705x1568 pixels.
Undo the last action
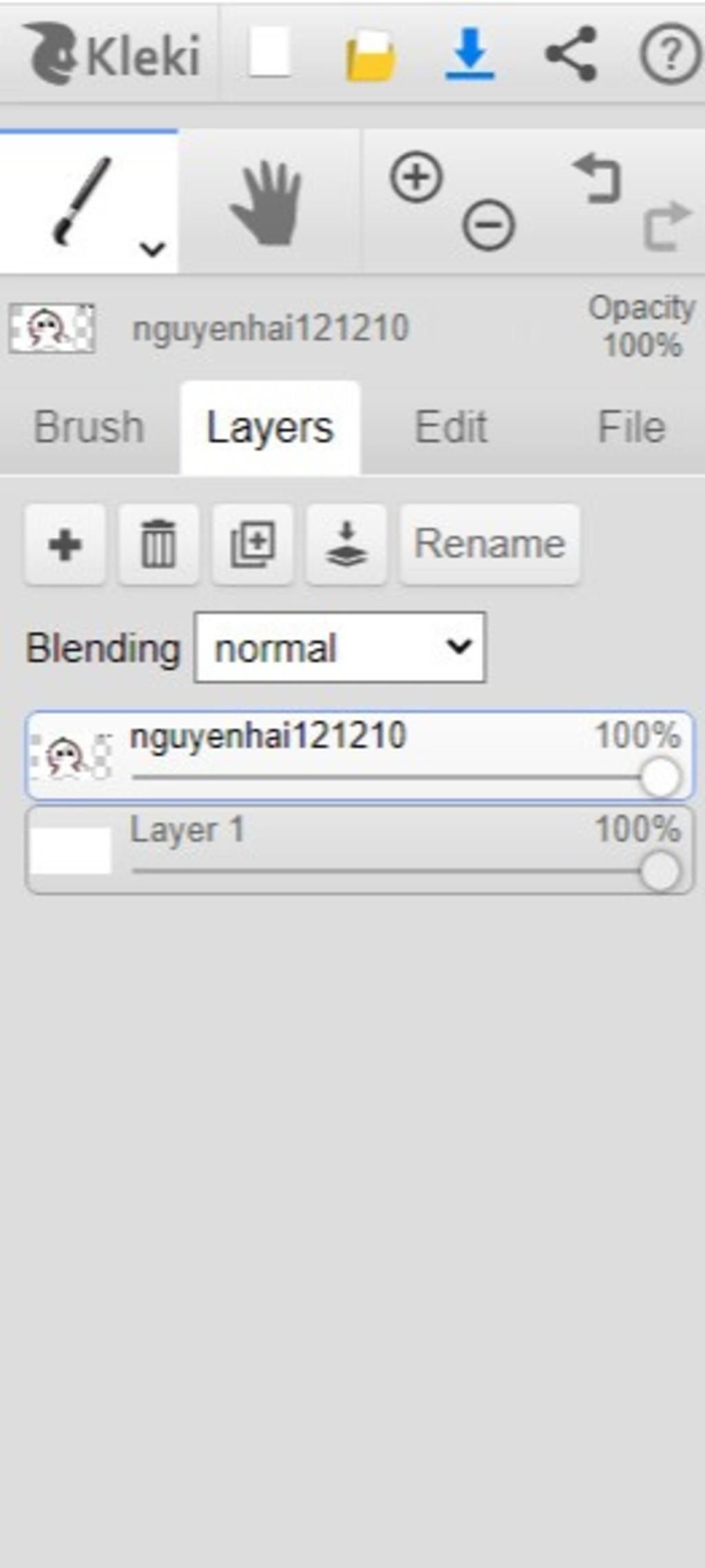pyautogui.click(x=598, y=179)
